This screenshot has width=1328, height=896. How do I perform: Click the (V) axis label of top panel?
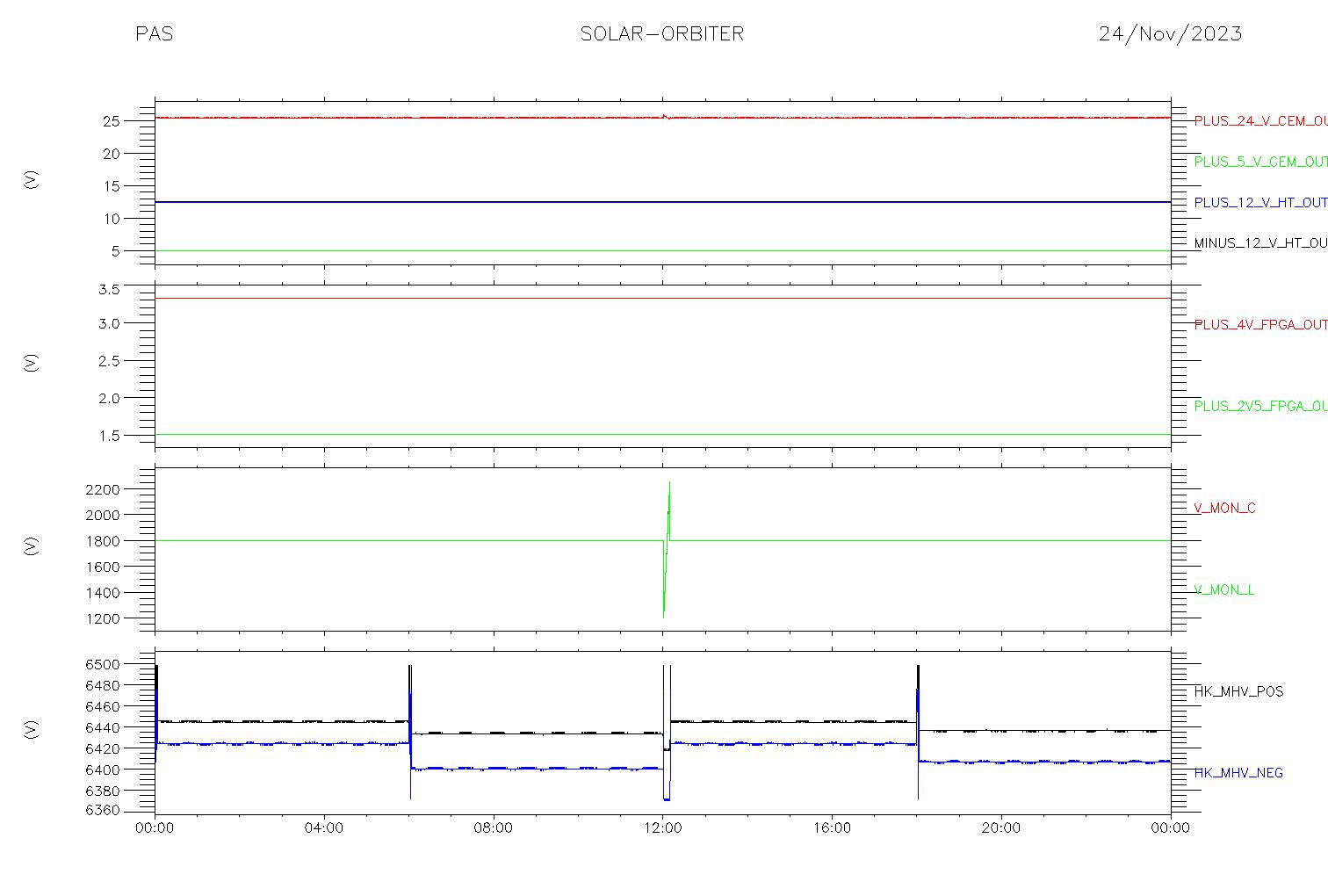click(x=32, y=180)
